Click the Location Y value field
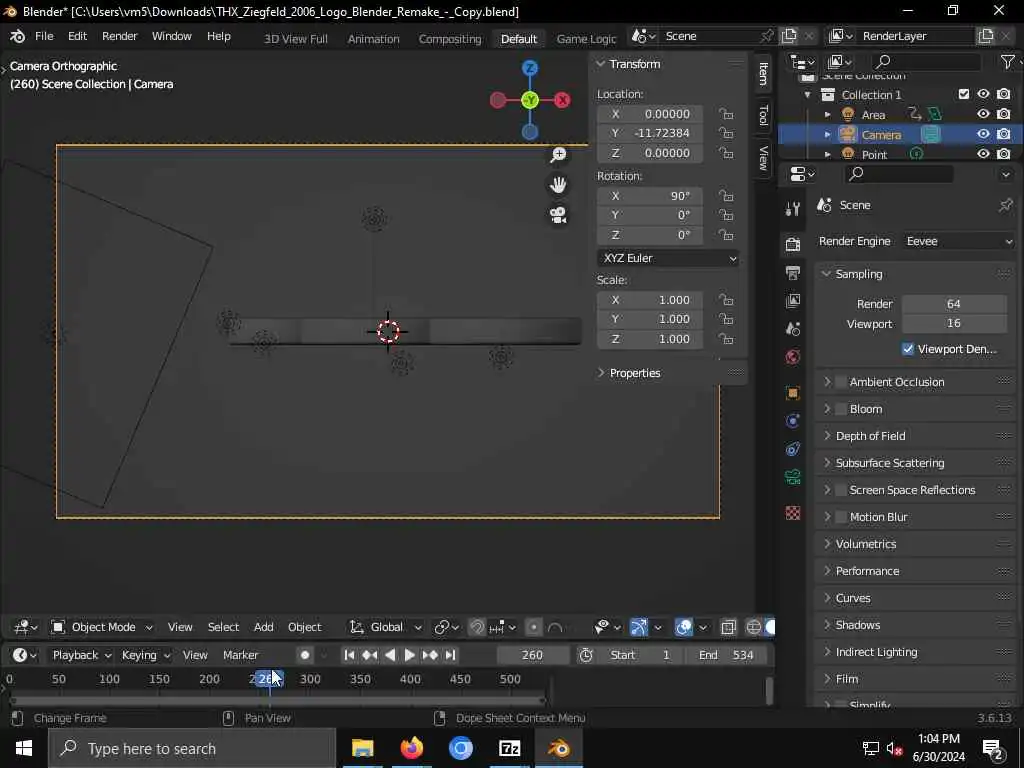The width and height of the screenshot is (1024, 768). coord(650,133)
